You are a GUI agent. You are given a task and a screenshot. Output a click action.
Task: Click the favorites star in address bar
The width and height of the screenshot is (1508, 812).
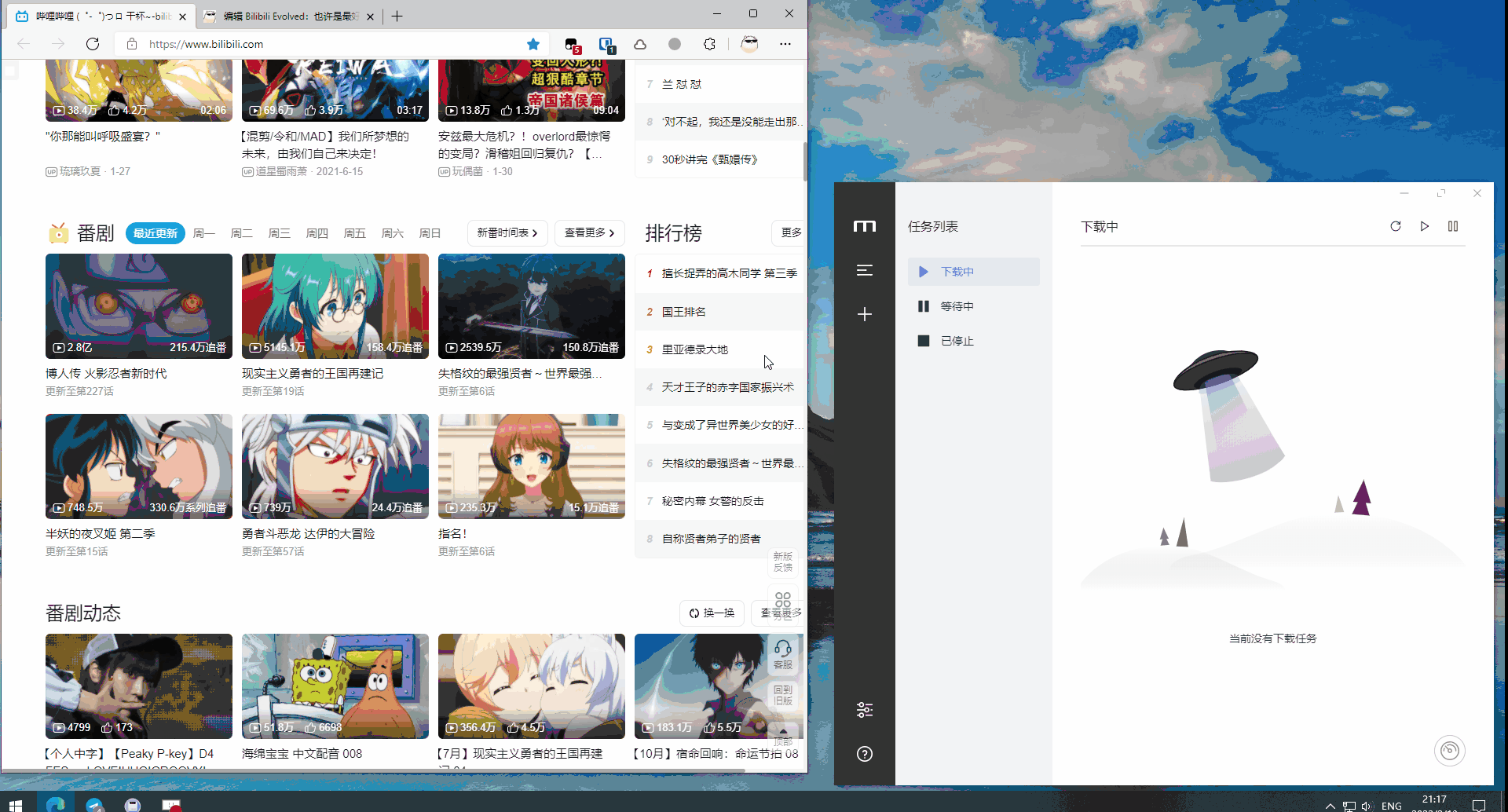click(533, 44)
